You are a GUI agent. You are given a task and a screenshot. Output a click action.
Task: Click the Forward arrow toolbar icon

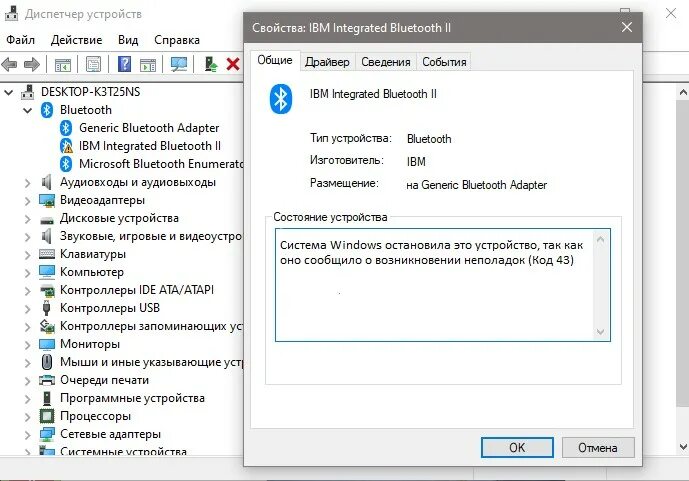32,65
